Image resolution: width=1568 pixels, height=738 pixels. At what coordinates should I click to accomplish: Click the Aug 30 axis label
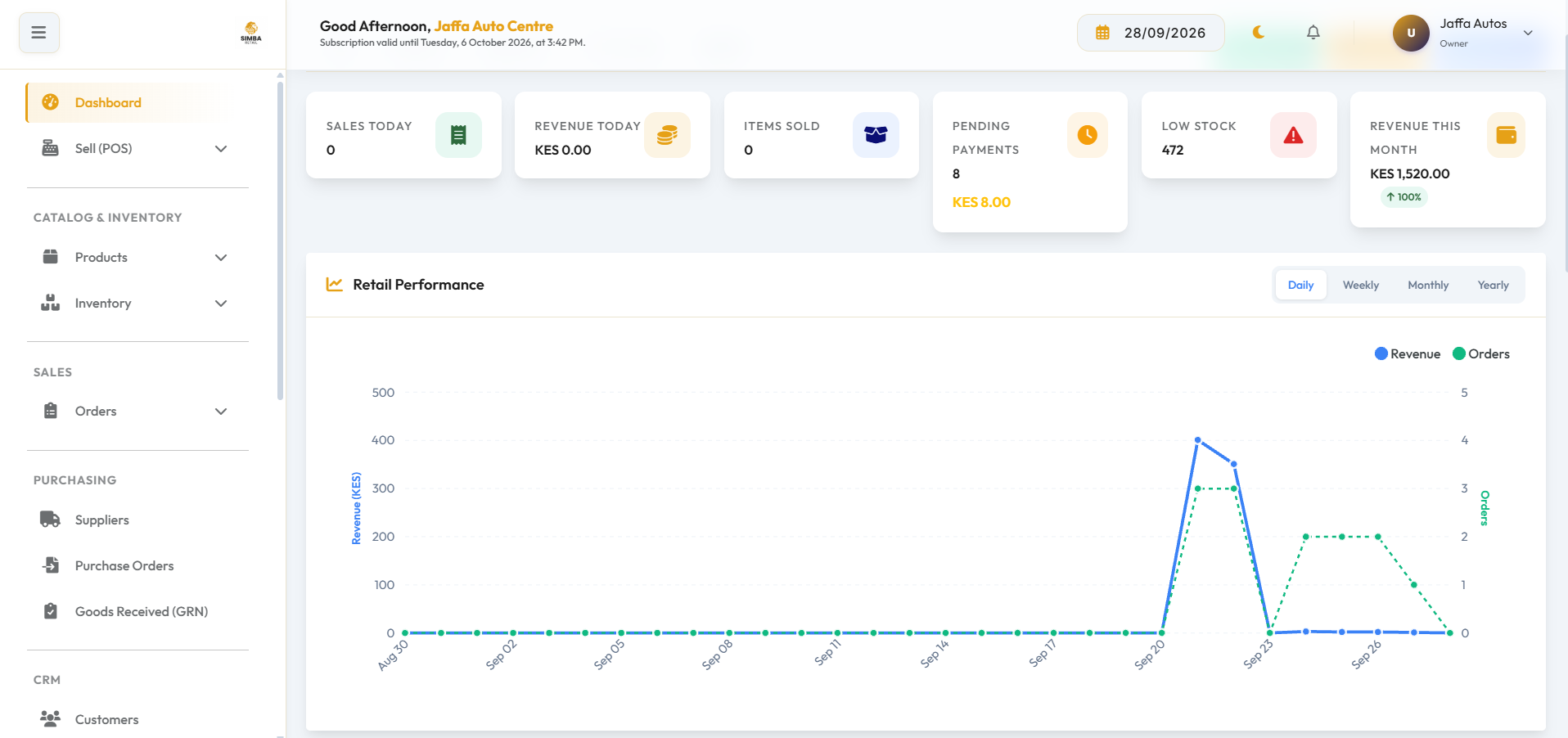click(393, 655)
